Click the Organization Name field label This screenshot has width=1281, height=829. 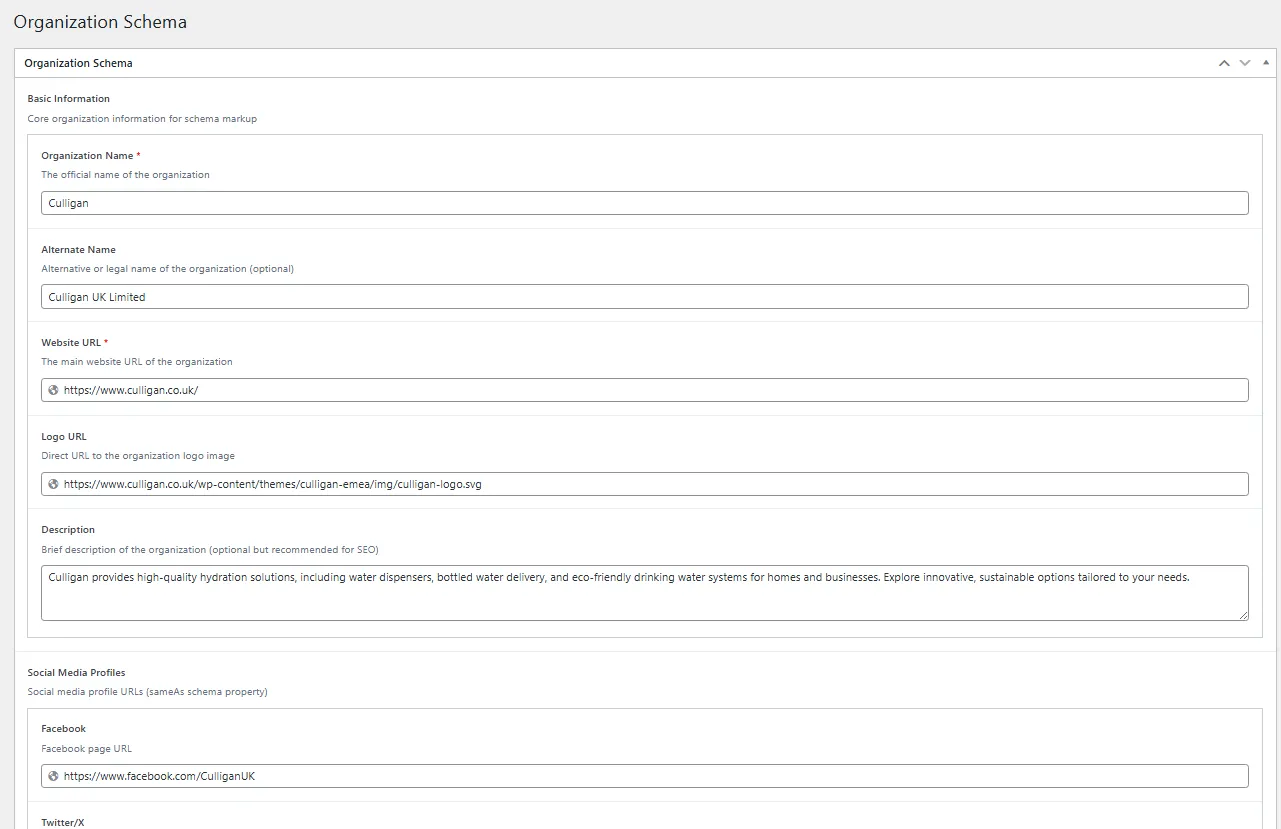(x=87, y=156)
